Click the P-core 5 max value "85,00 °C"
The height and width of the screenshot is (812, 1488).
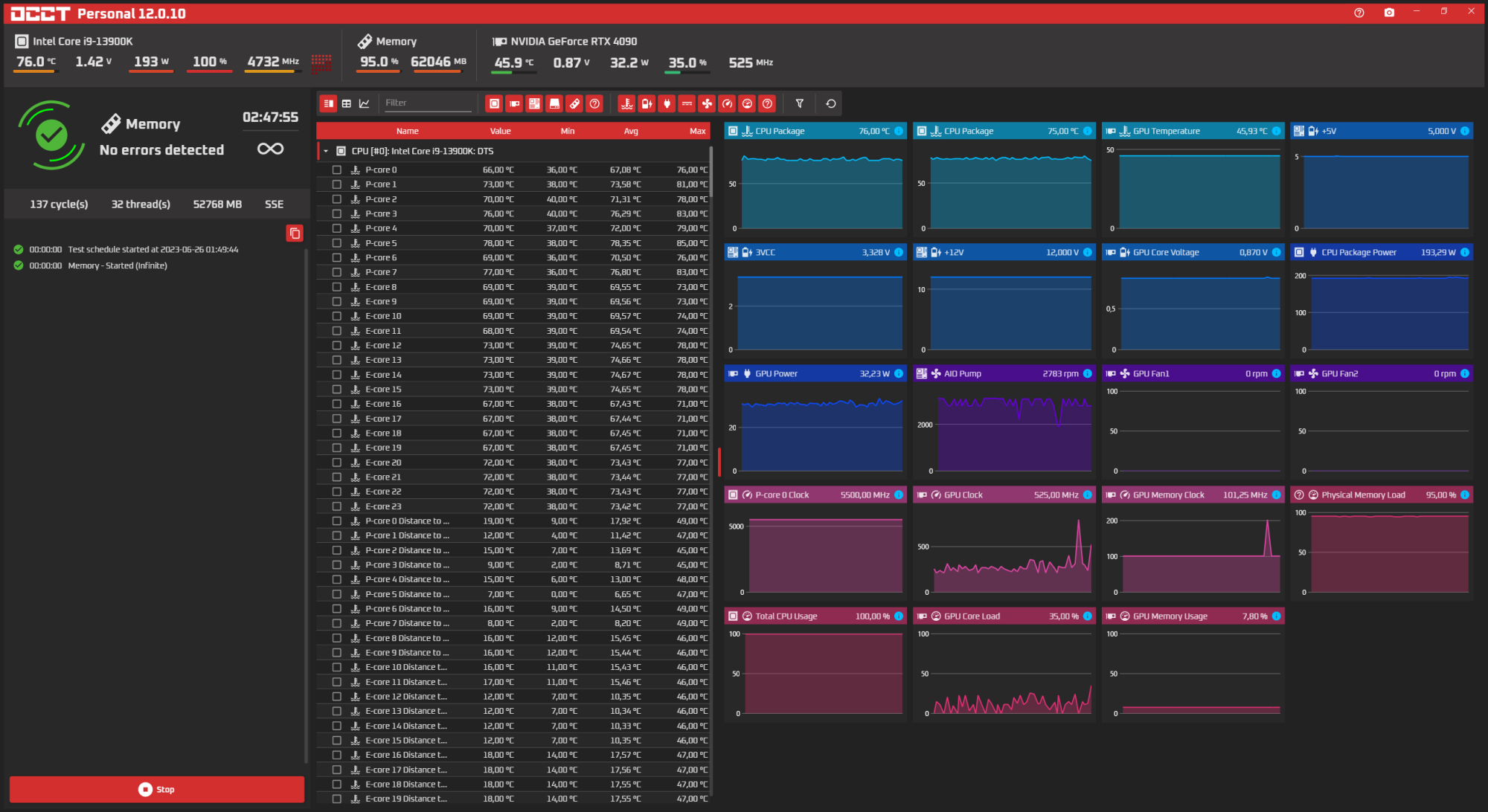(x=692, y=243)
